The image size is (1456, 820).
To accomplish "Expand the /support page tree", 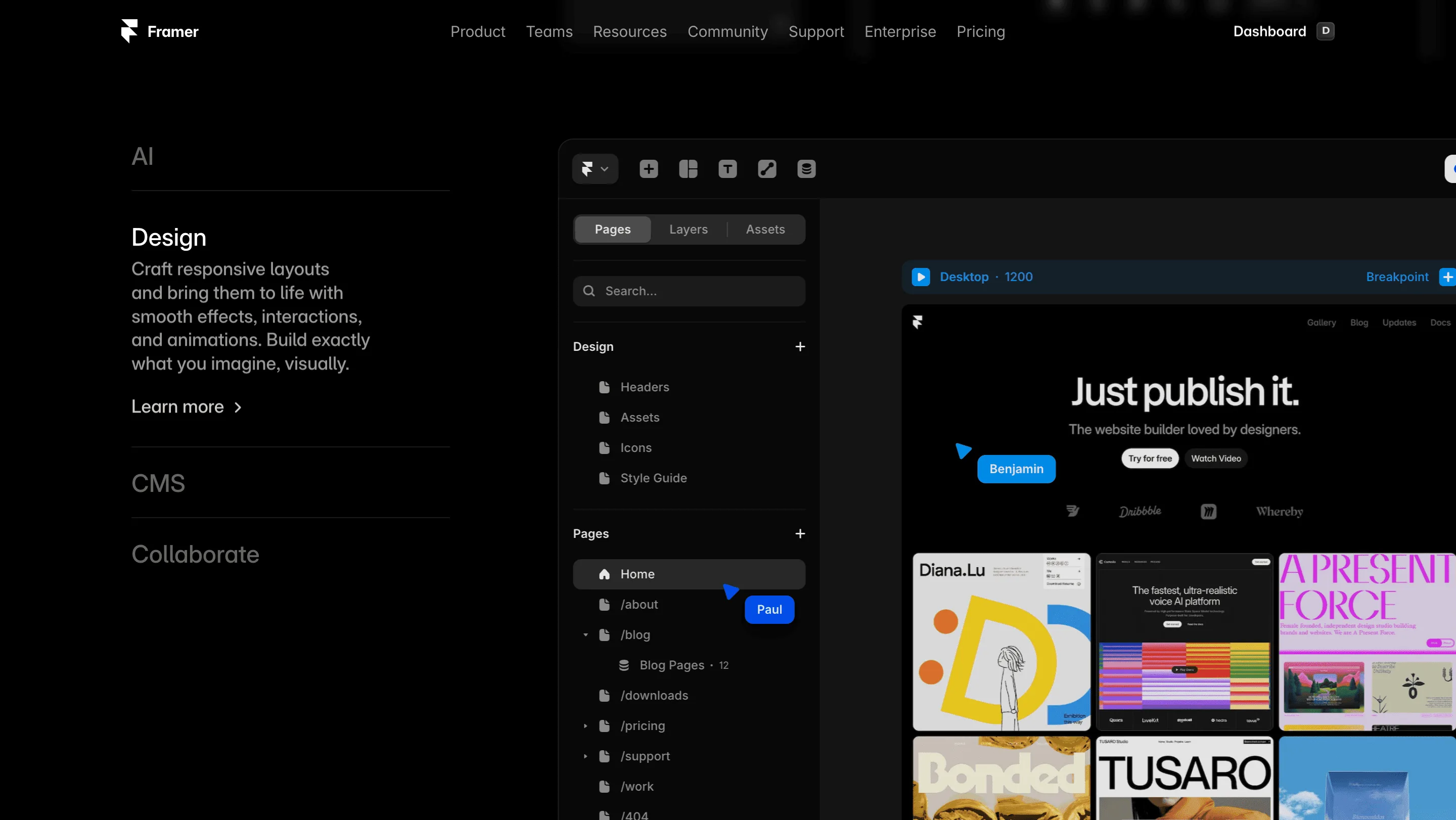I will tap(585, 756).
